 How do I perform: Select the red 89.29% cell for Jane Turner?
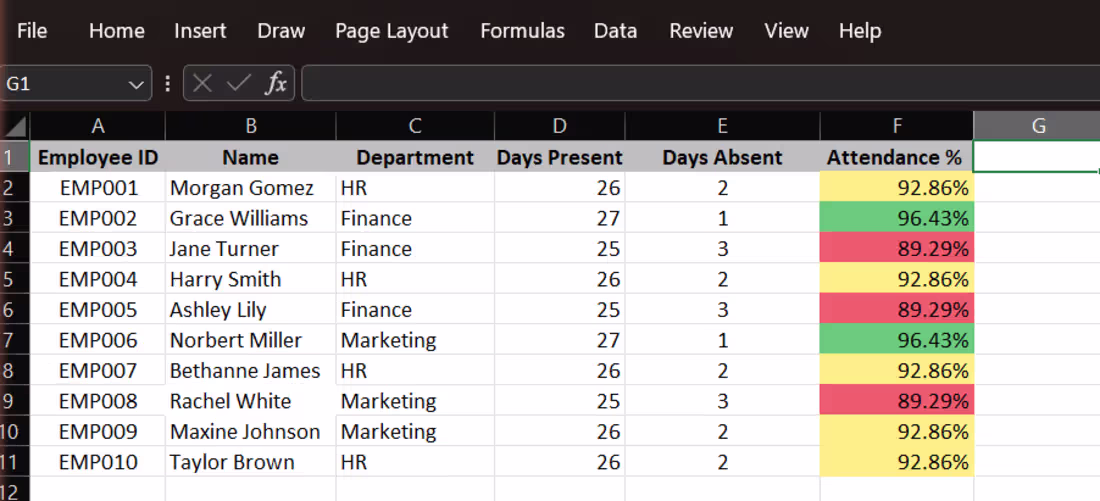pos(897,248)
